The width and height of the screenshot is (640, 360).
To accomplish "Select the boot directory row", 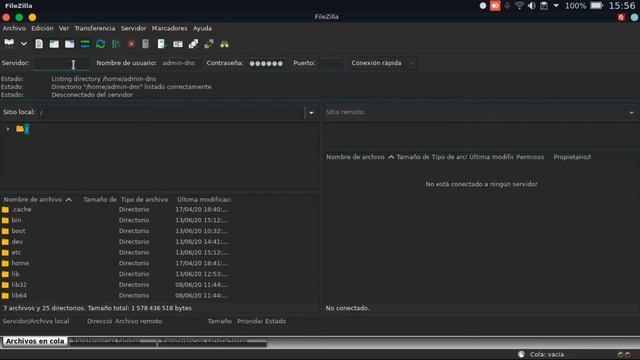I will [x=159, y=231].
